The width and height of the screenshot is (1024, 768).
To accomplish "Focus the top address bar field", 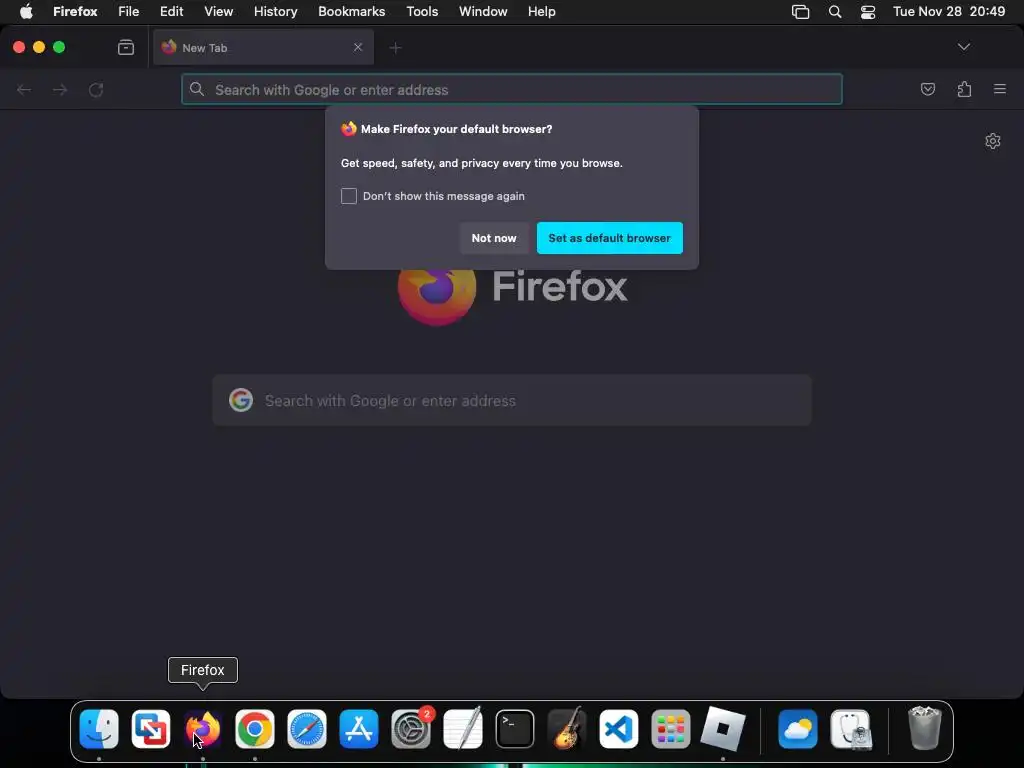I will (512, 89).
